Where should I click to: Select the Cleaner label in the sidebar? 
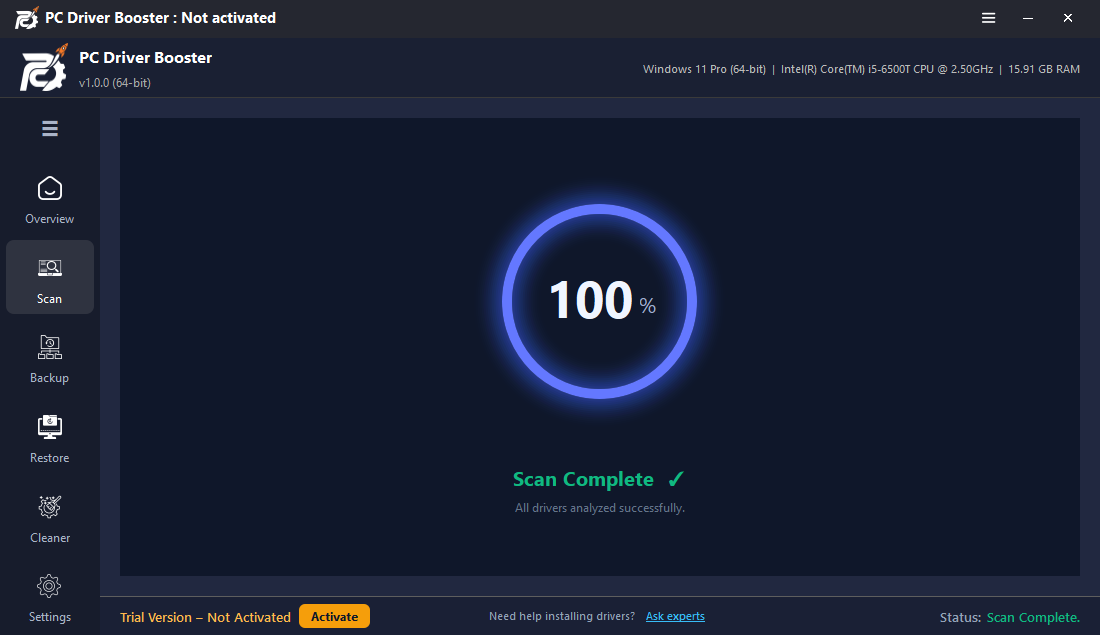coord(50,537)
